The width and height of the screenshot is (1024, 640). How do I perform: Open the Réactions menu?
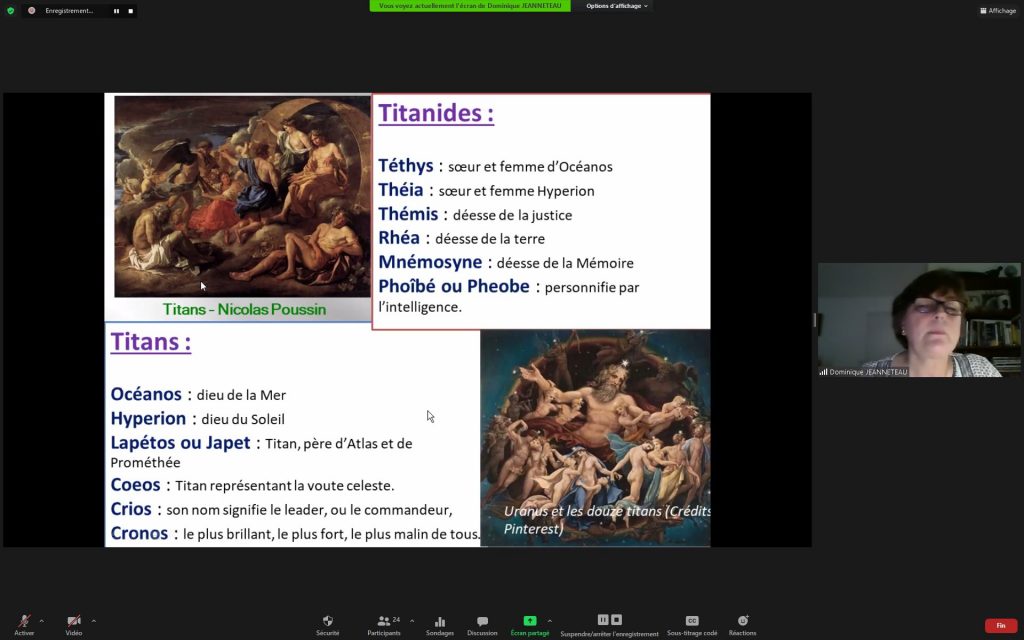pos(743,624)
